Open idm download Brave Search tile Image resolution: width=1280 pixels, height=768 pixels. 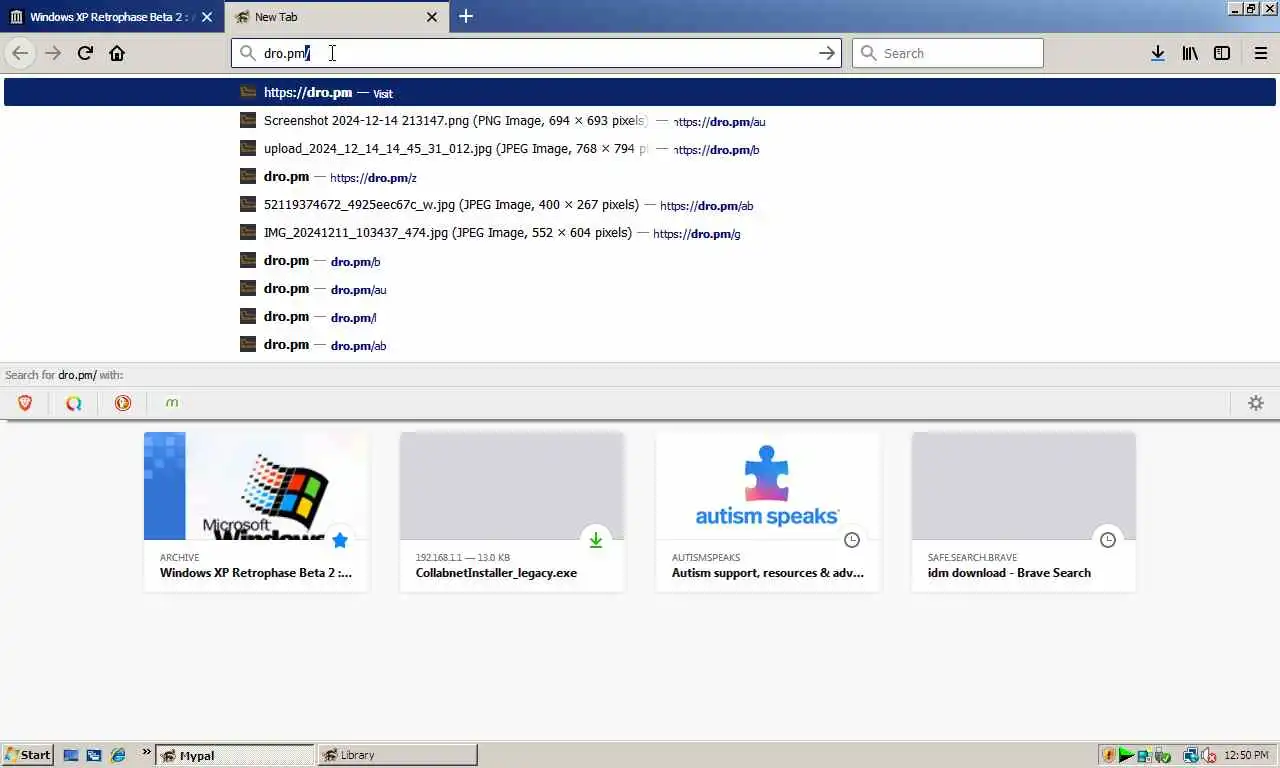[x=1024, y=511]
